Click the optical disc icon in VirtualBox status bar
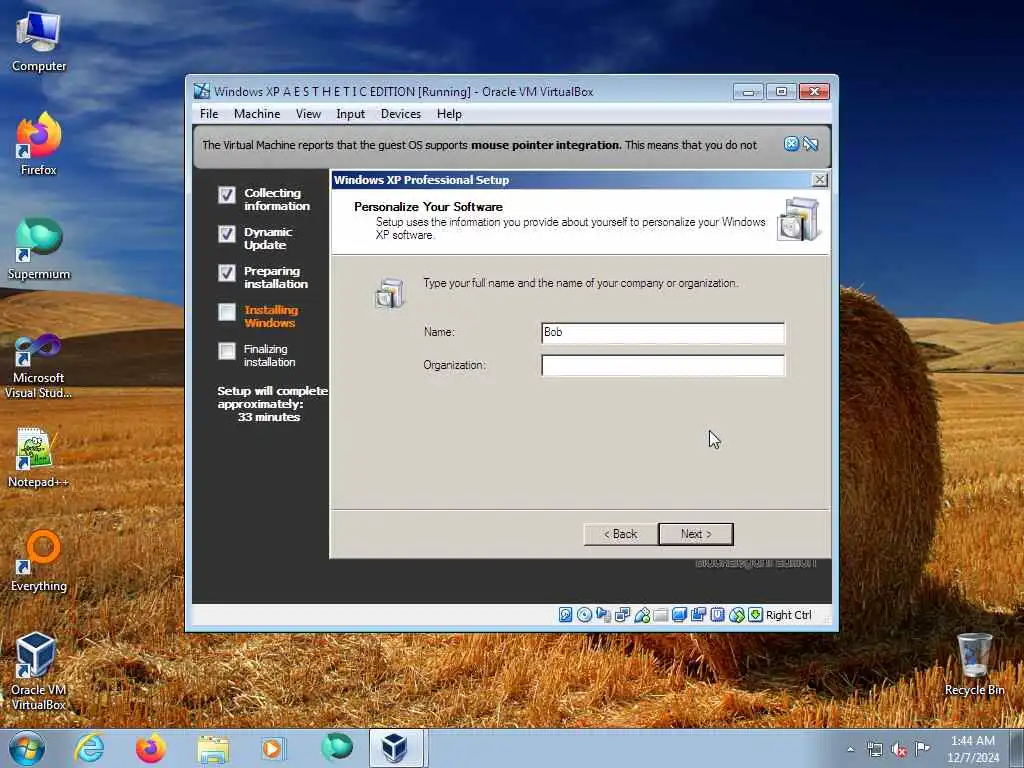 point(584,615)
